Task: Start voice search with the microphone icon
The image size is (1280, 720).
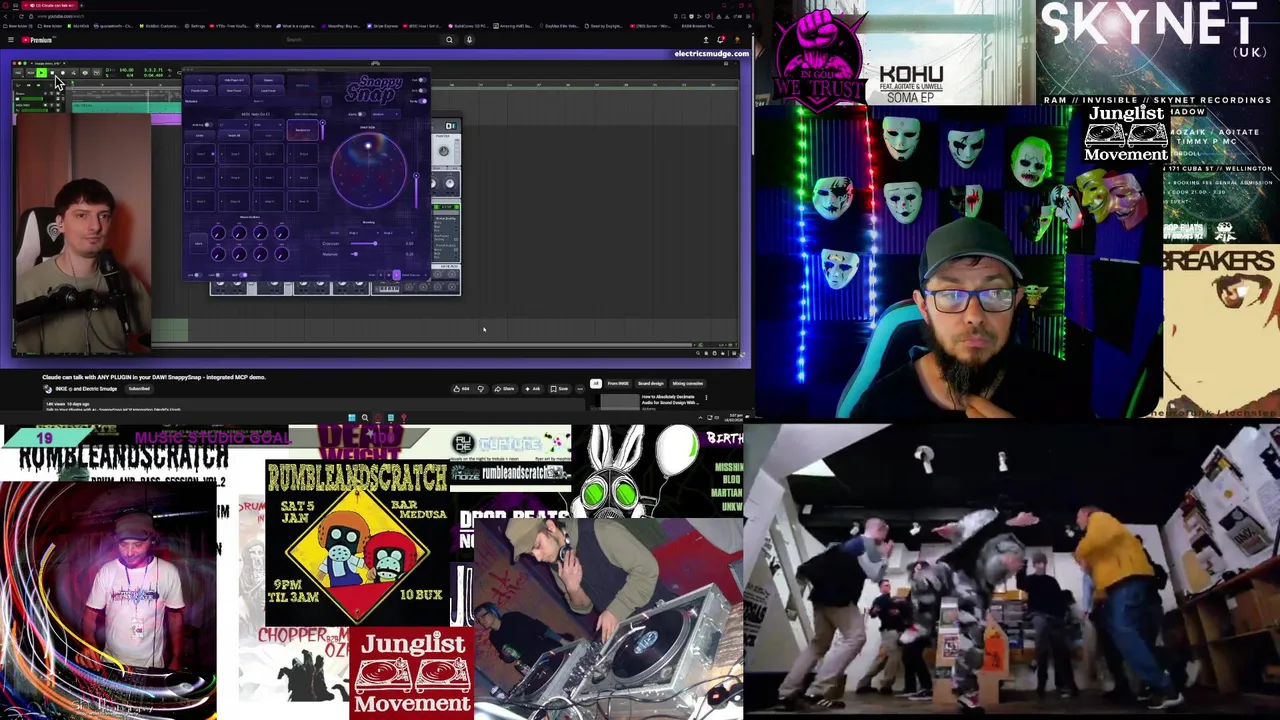Action: [x=469, y=40]
